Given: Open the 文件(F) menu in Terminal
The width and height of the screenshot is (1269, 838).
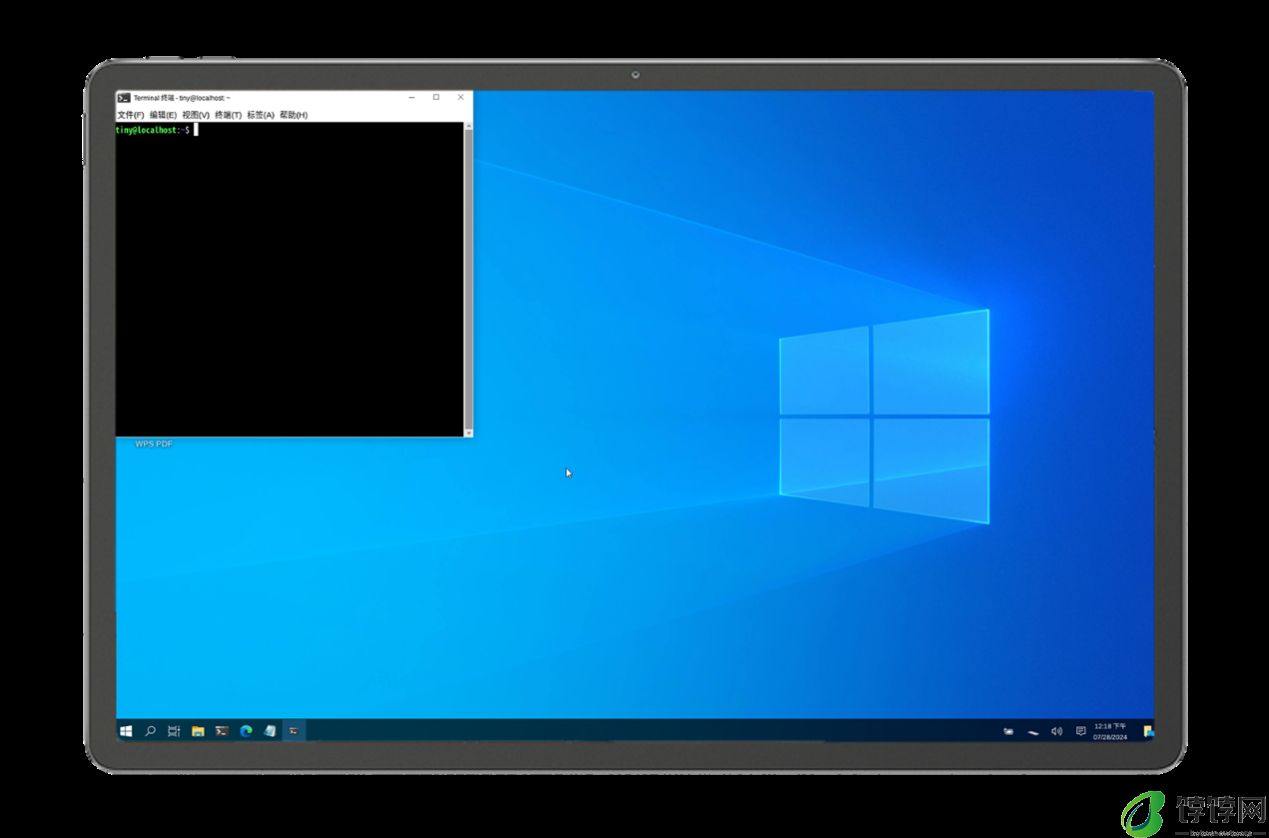Looking at the screenshot, I should click(130, 115).
